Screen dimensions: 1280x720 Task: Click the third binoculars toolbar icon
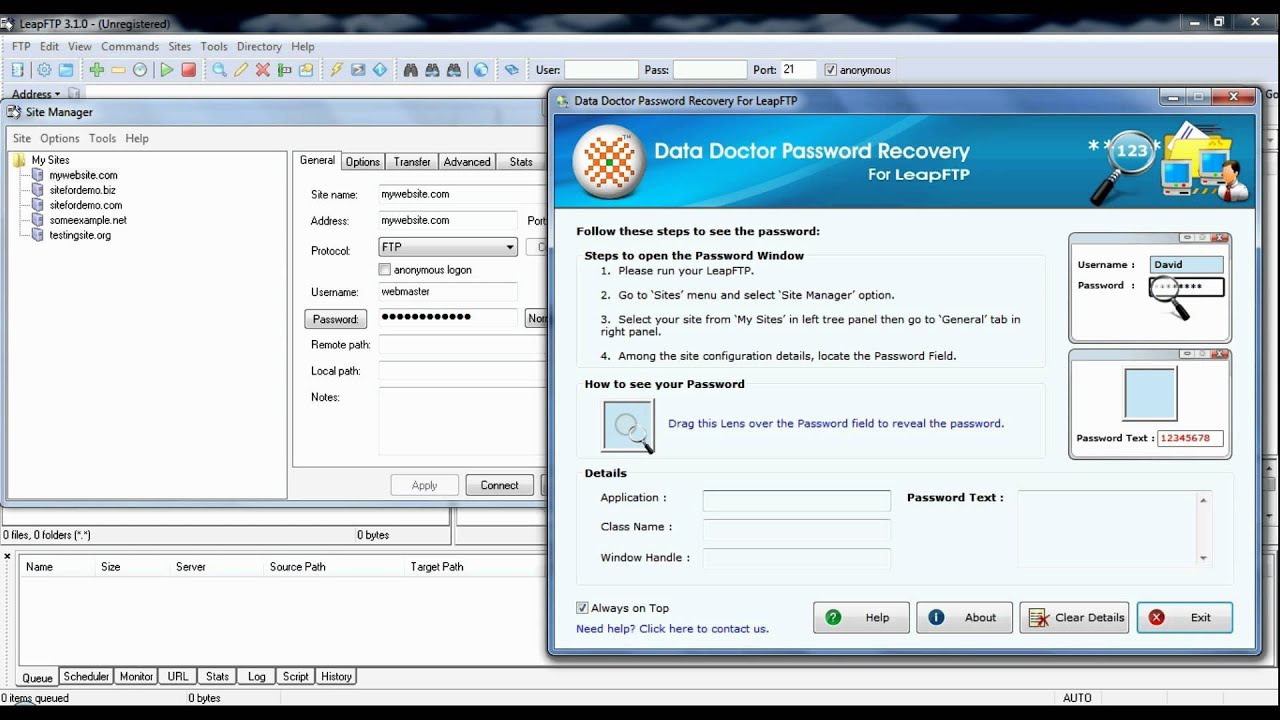pos(454,70)
